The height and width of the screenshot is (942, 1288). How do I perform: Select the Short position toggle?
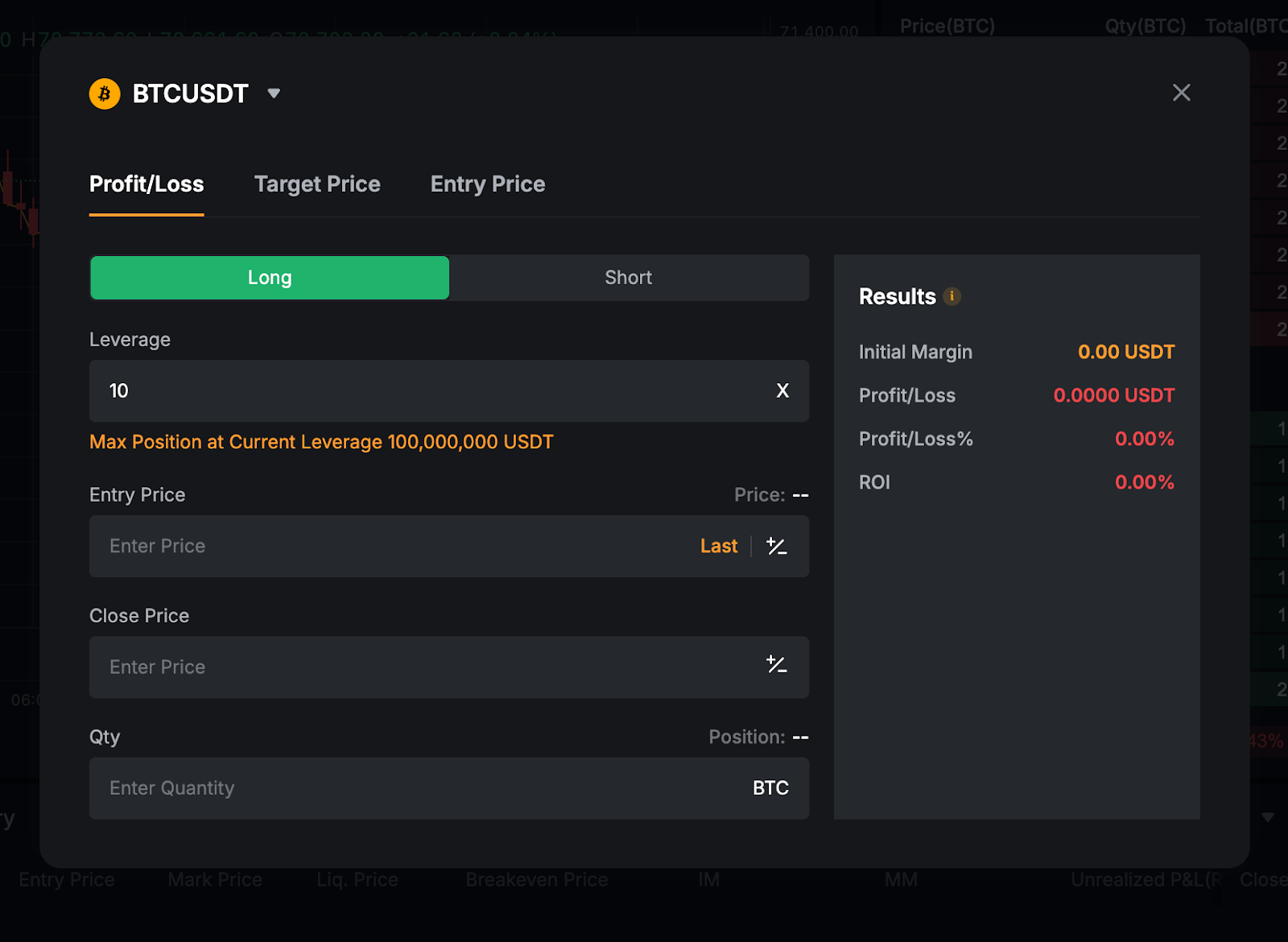tap(628, 278)
